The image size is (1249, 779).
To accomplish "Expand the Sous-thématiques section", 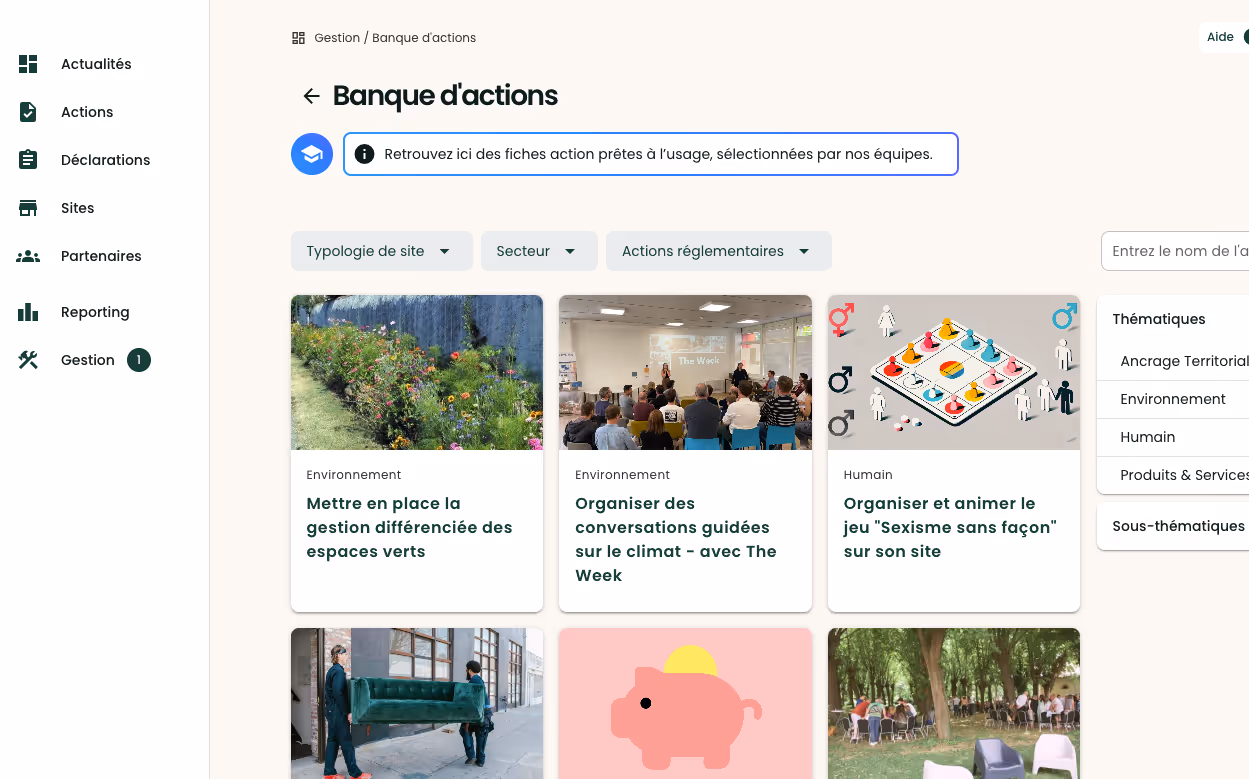I will 1173,526.
